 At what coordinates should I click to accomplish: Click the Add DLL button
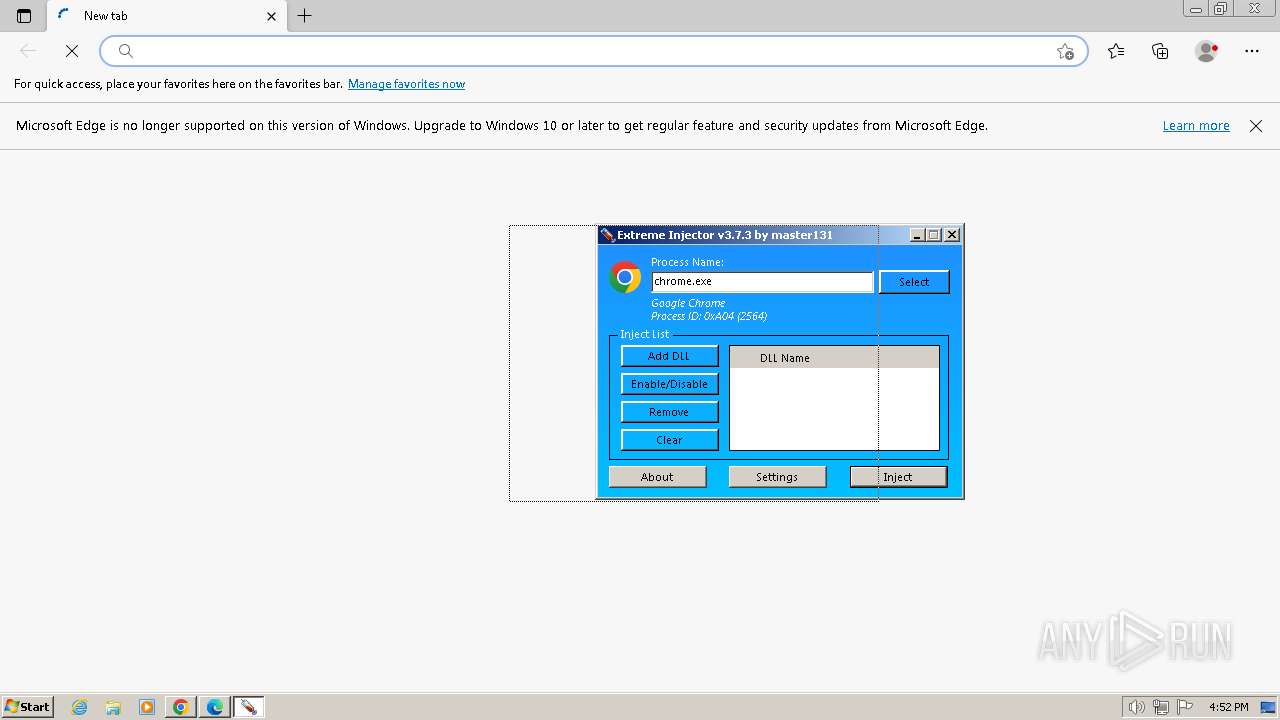(669, 356)
